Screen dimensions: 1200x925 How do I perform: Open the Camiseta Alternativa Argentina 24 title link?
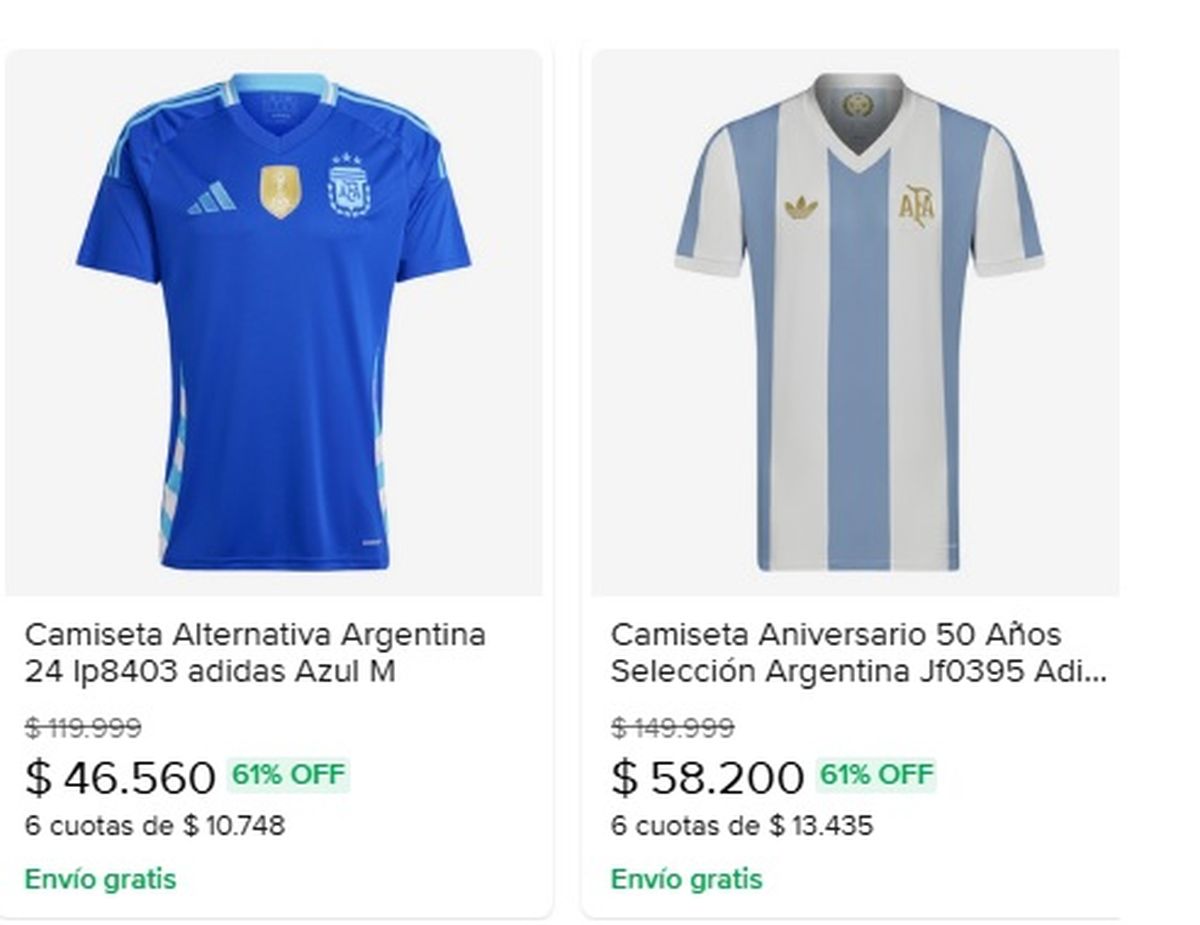[x=255, y=653]
